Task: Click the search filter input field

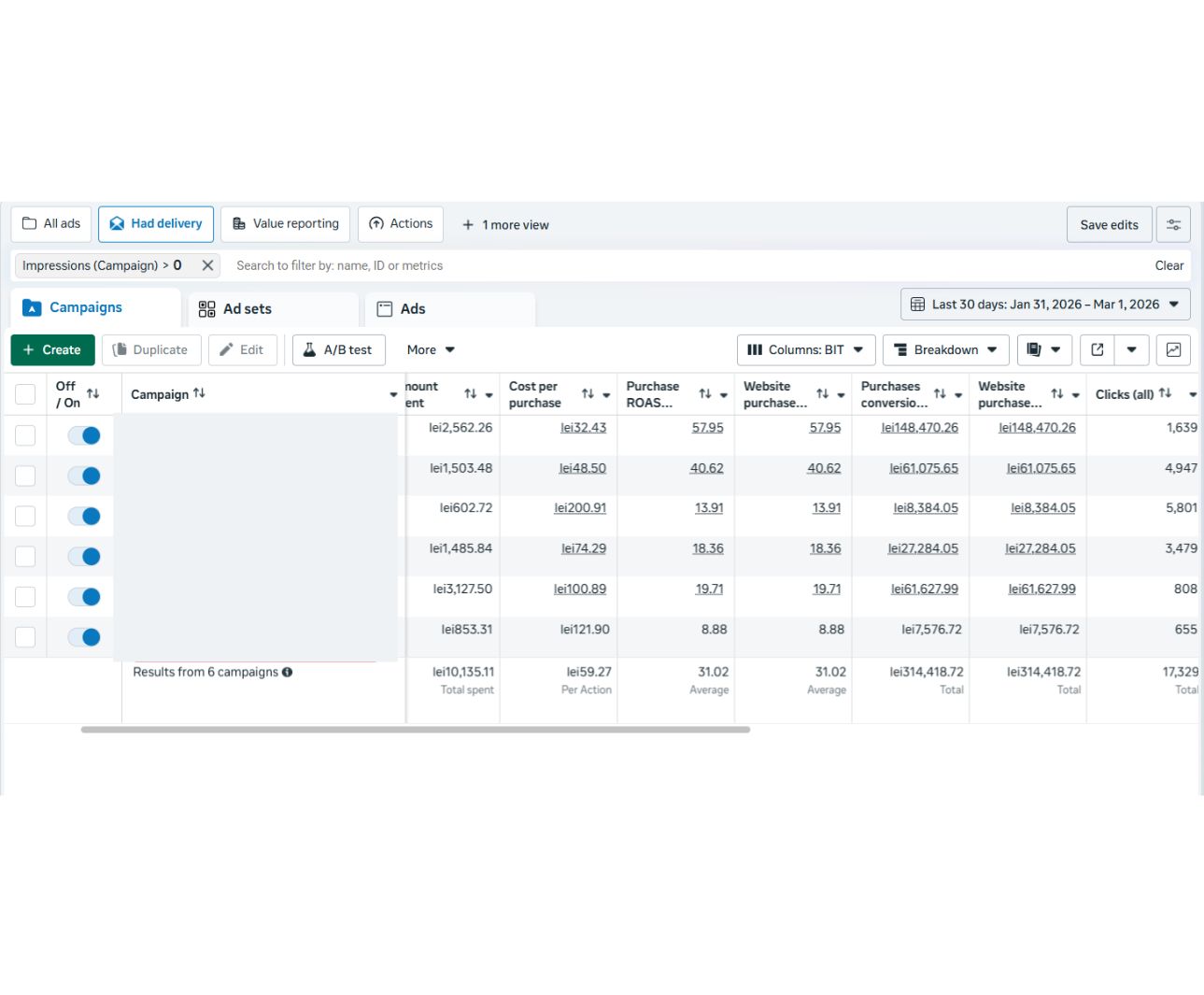Action: (687, 265)
